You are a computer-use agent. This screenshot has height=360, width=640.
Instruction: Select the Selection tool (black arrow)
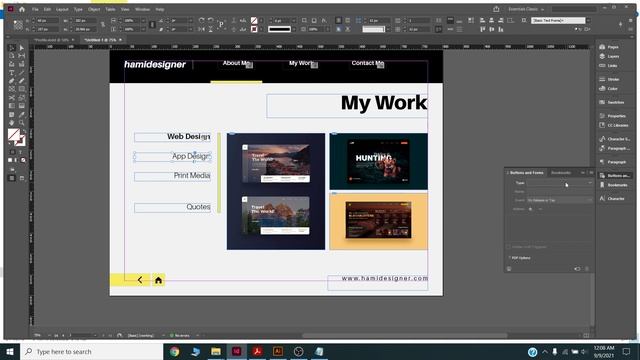[x=12, y=48]
